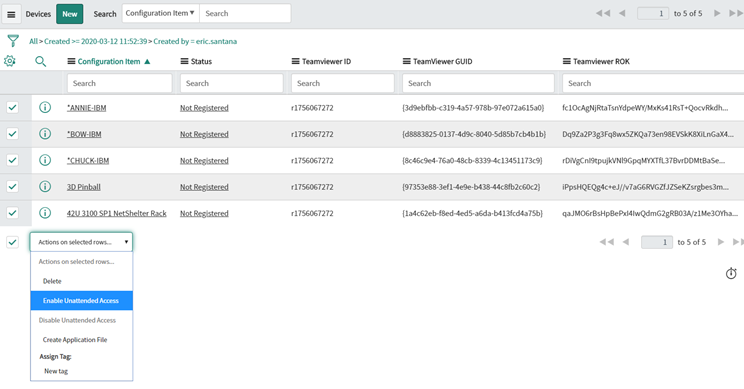Open the Configuration Item search field dropdown
Image resolution: width=744 pixels, height=389 pixels.
click(160, 13)
